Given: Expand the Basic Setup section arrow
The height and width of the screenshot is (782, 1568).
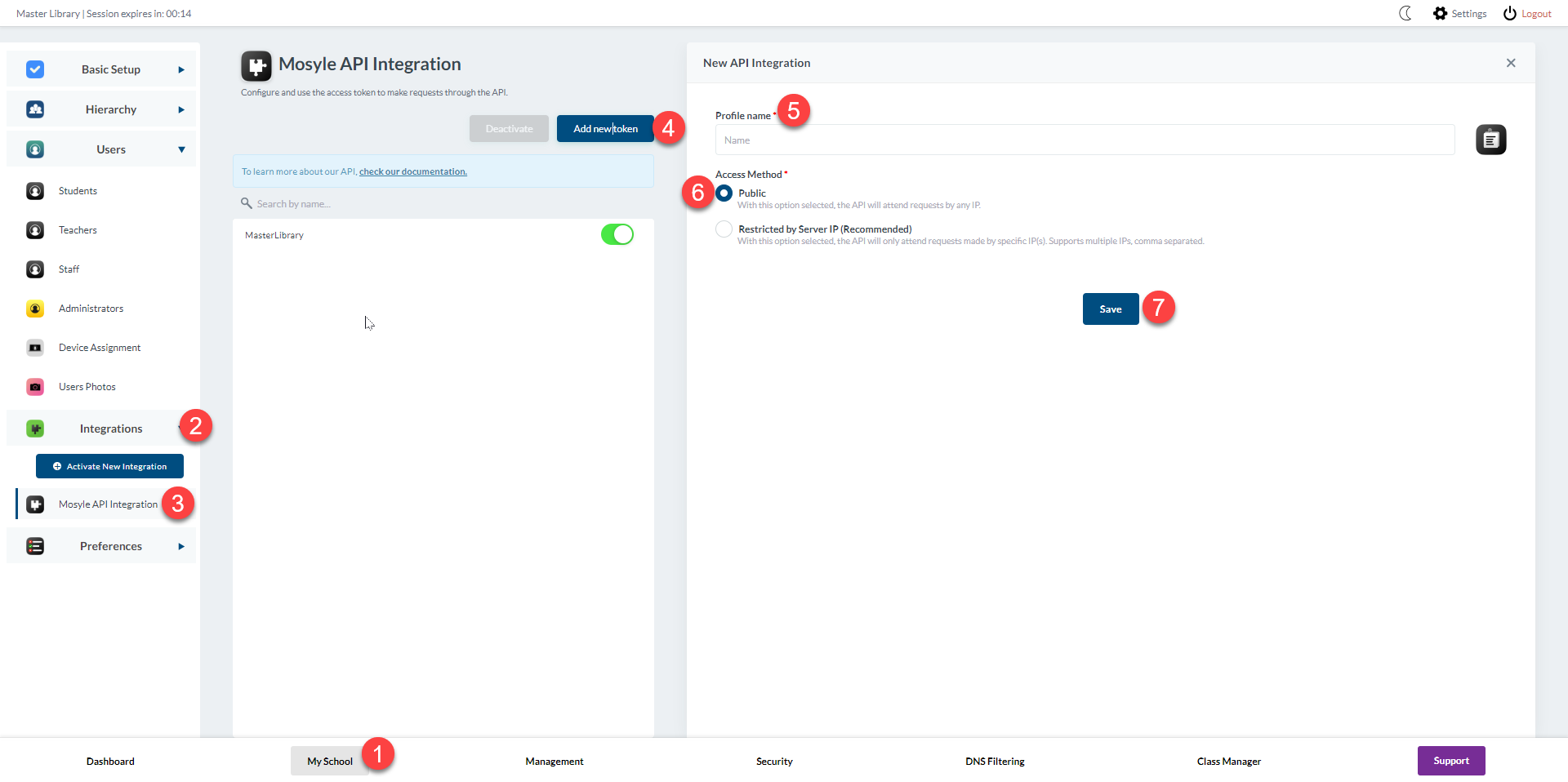Looking at the screenshot, I should (x=181, y=69).
